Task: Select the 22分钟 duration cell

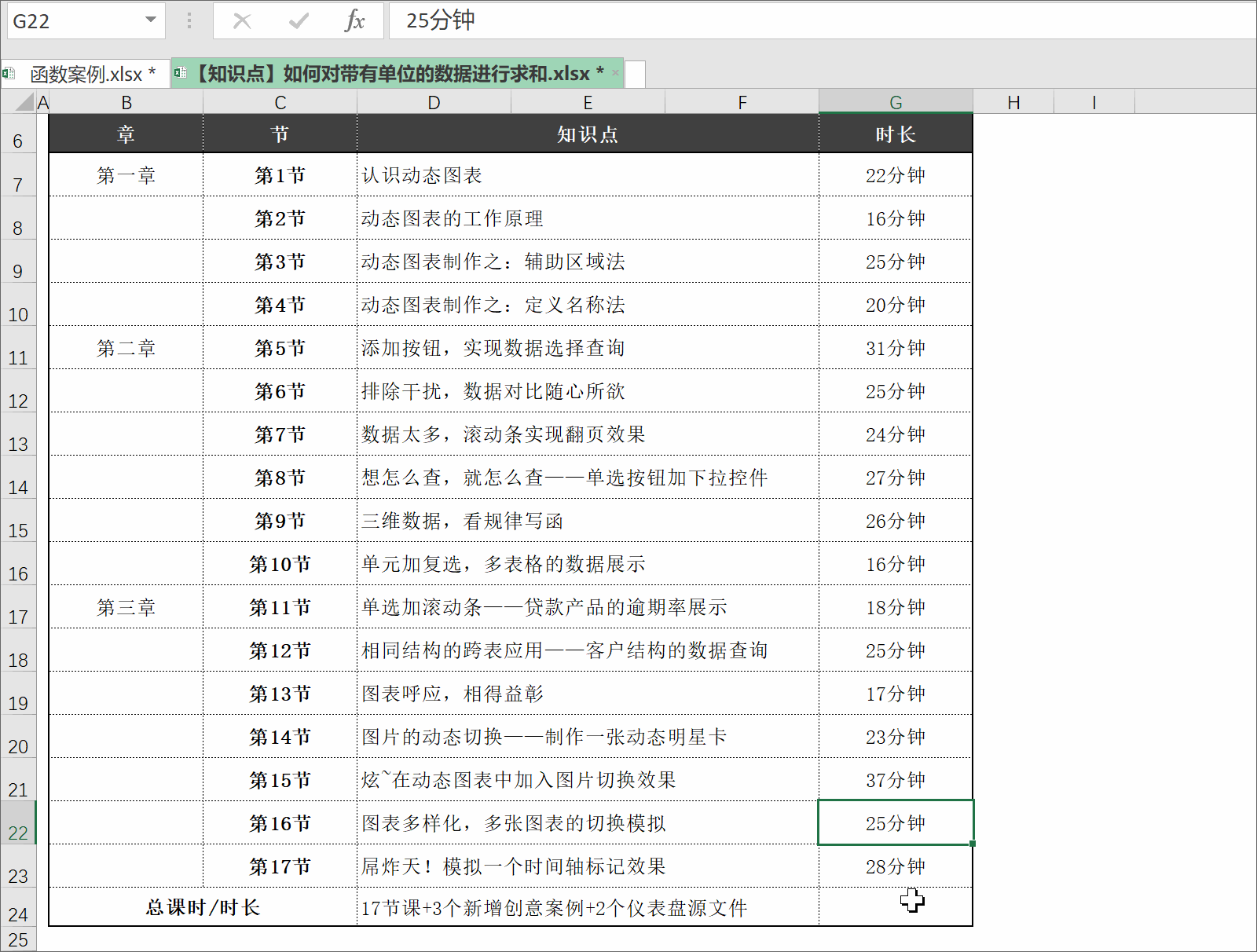Action: [x=896, y=175]
